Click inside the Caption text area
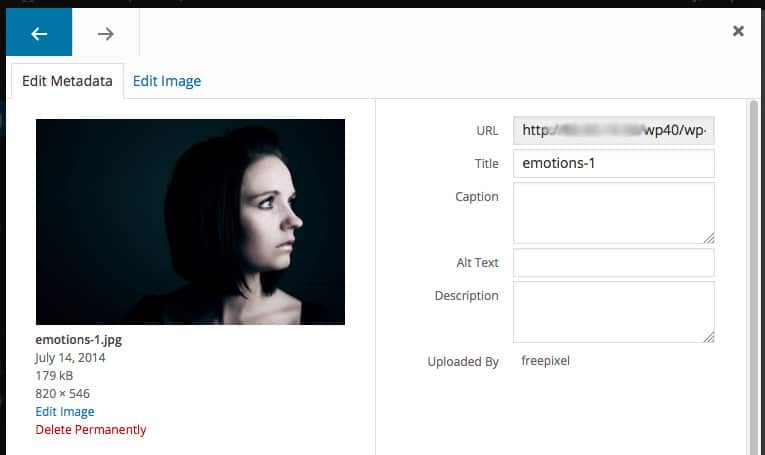 coord(613,212)
